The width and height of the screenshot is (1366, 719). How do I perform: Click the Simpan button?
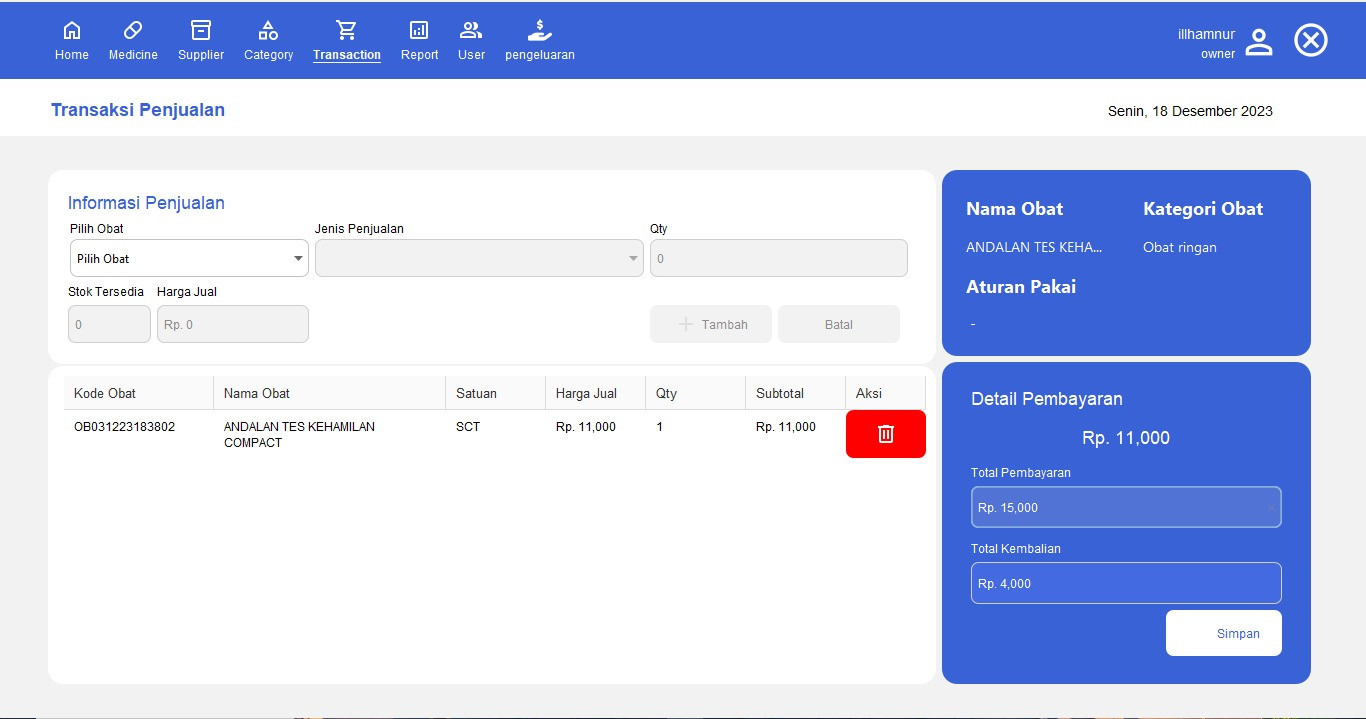pyautogui.click(x=1223, y=633)
